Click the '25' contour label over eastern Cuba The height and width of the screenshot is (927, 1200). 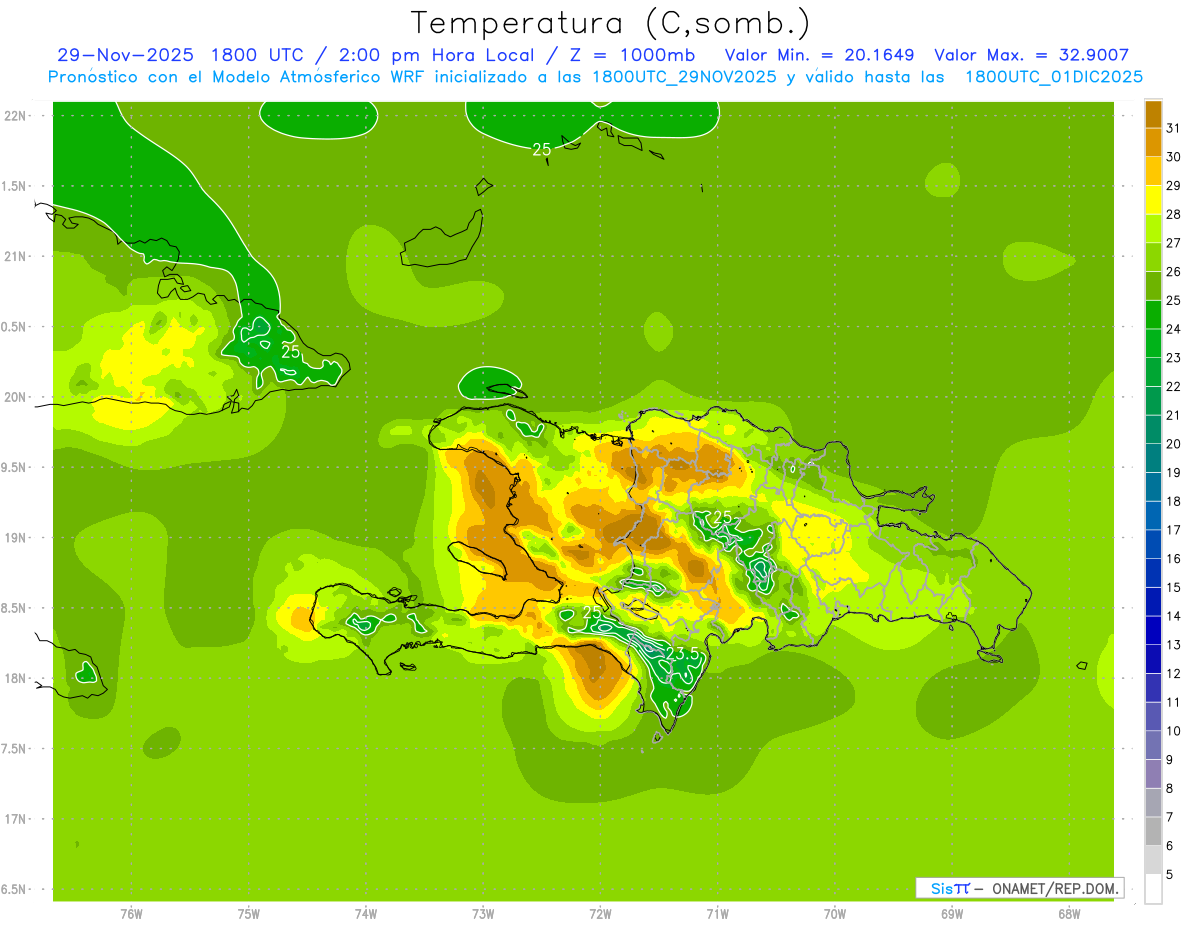tap(291, 352)
